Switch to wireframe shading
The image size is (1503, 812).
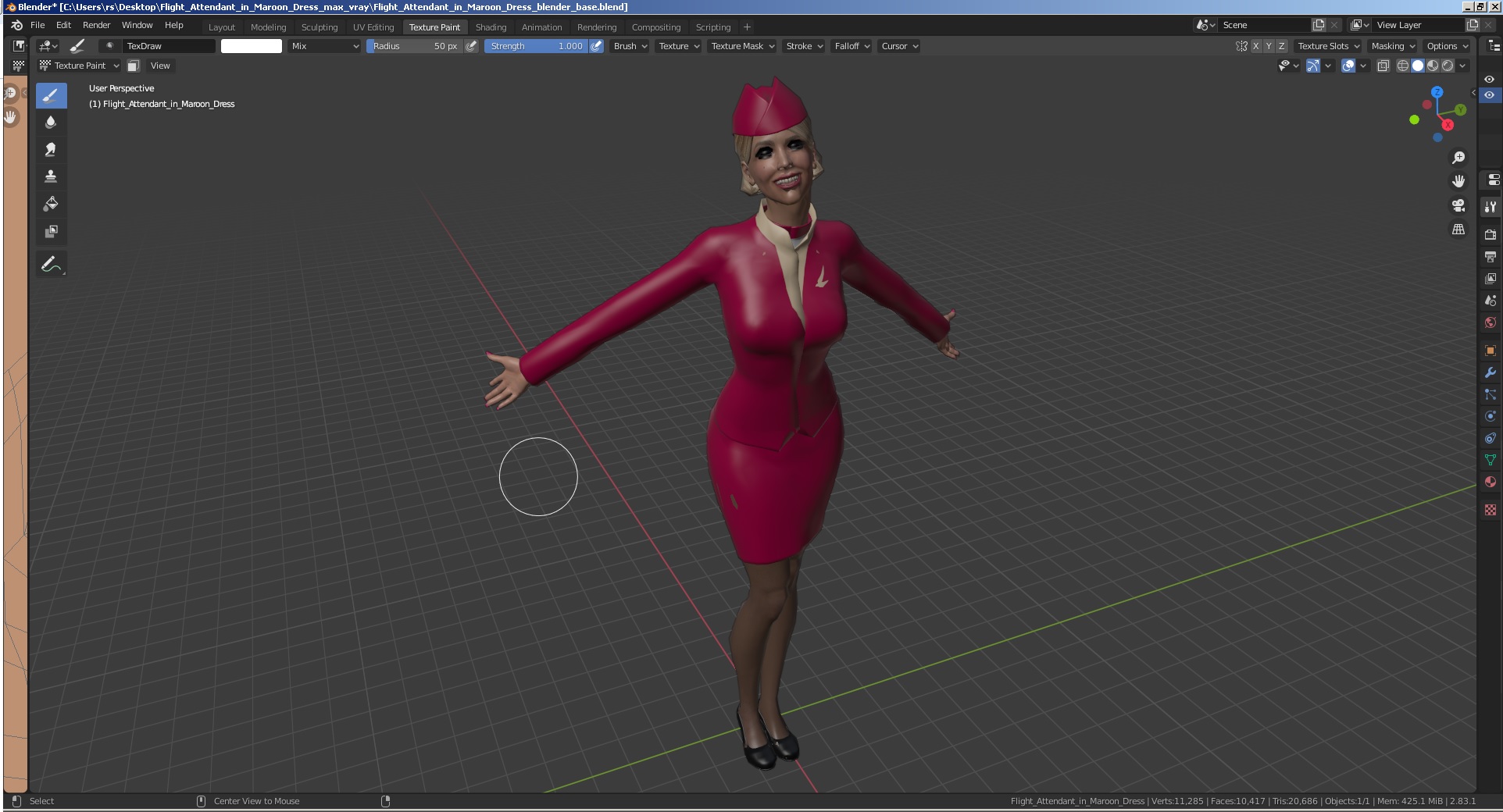coord(1403,66)
